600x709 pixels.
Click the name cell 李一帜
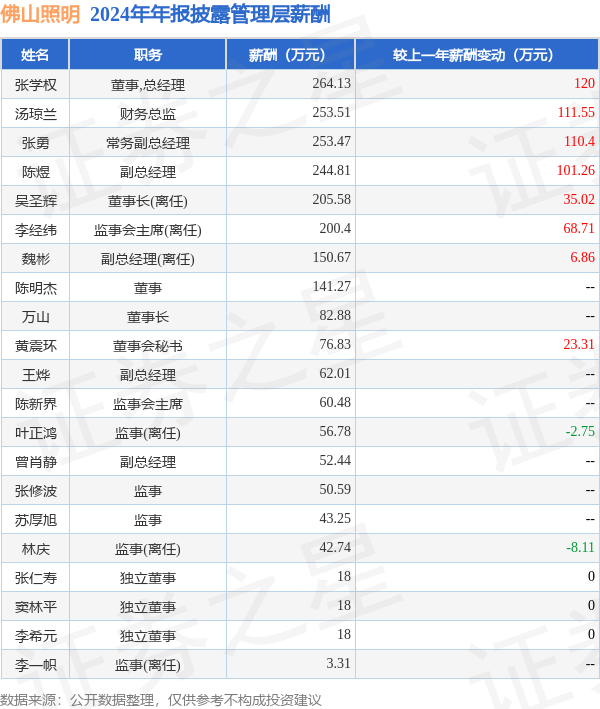click(x=36, y=665)
